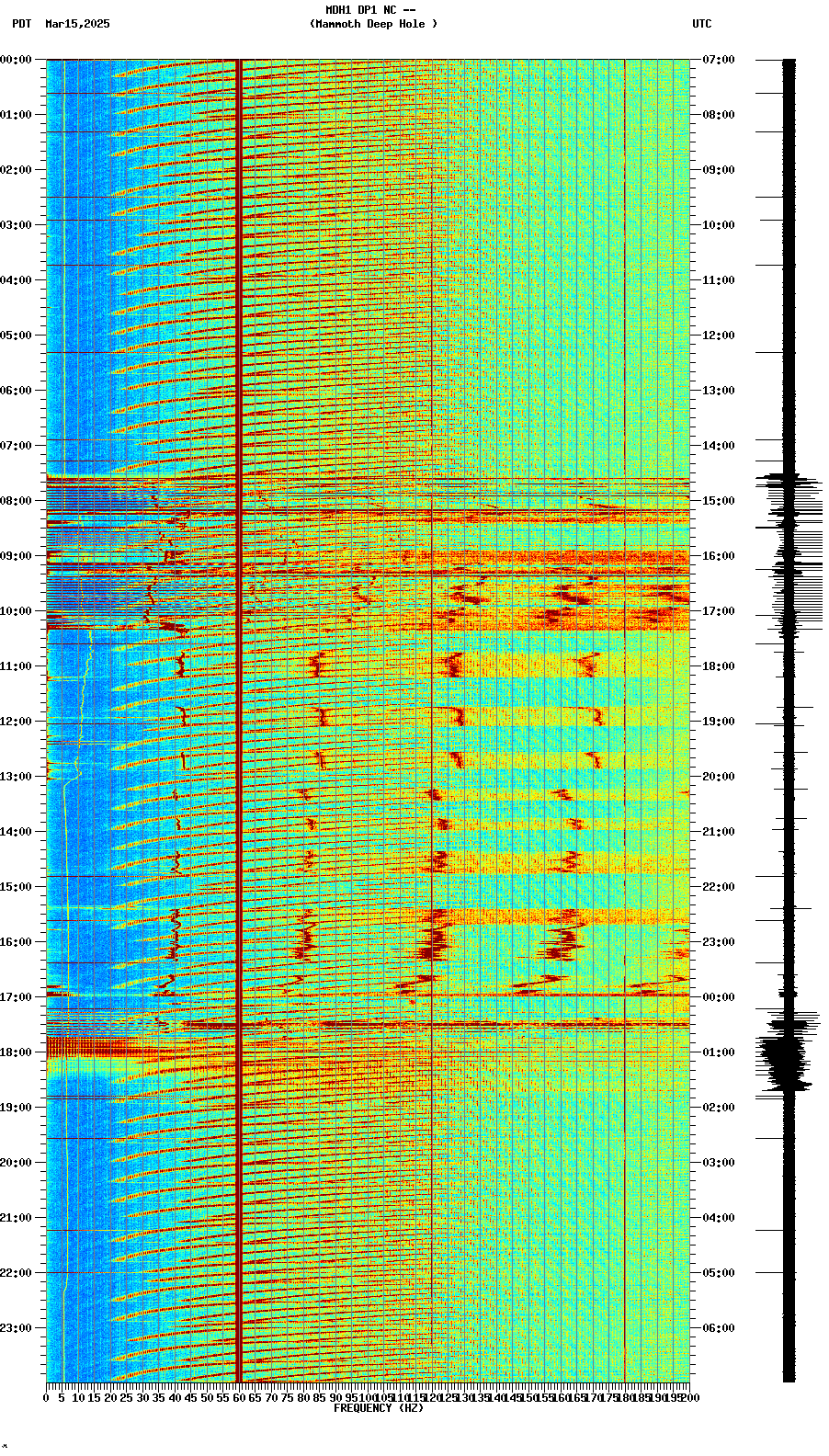Click the 02:00 UTC time label
The height and width of the screenshot is (1456, 829).
tap(719, 1108)
